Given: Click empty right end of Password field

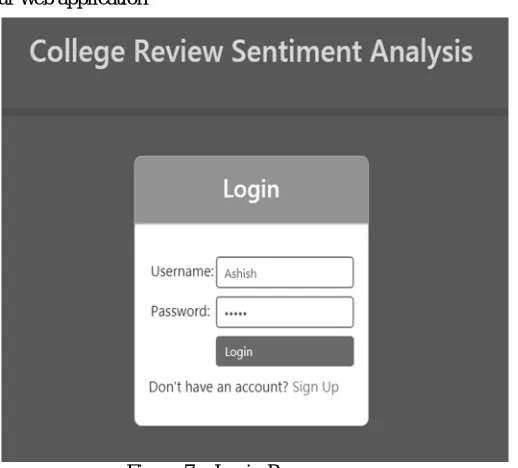Looking at the screenshot, I should point(317,312).
